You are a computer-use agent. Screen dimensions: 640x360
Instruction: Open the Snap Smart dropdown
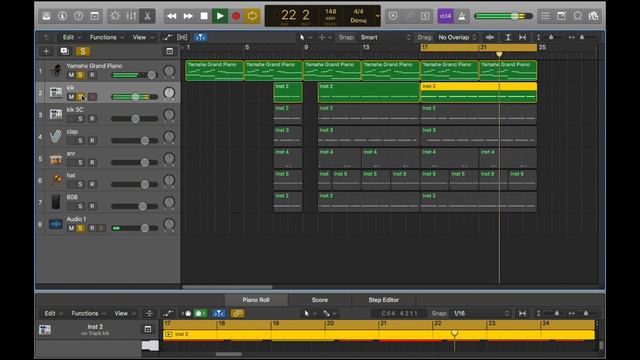(385, 37)
